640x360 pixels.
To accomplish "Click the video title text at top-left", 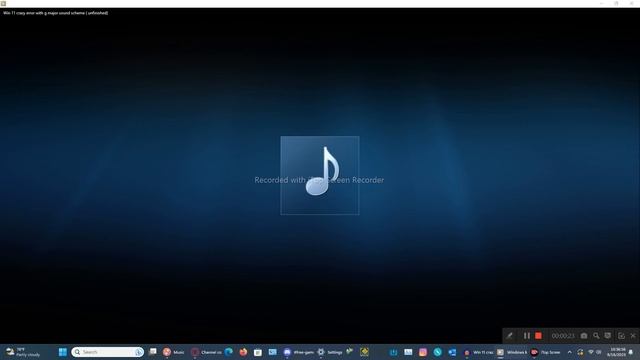I will click(x=56, y=13).
